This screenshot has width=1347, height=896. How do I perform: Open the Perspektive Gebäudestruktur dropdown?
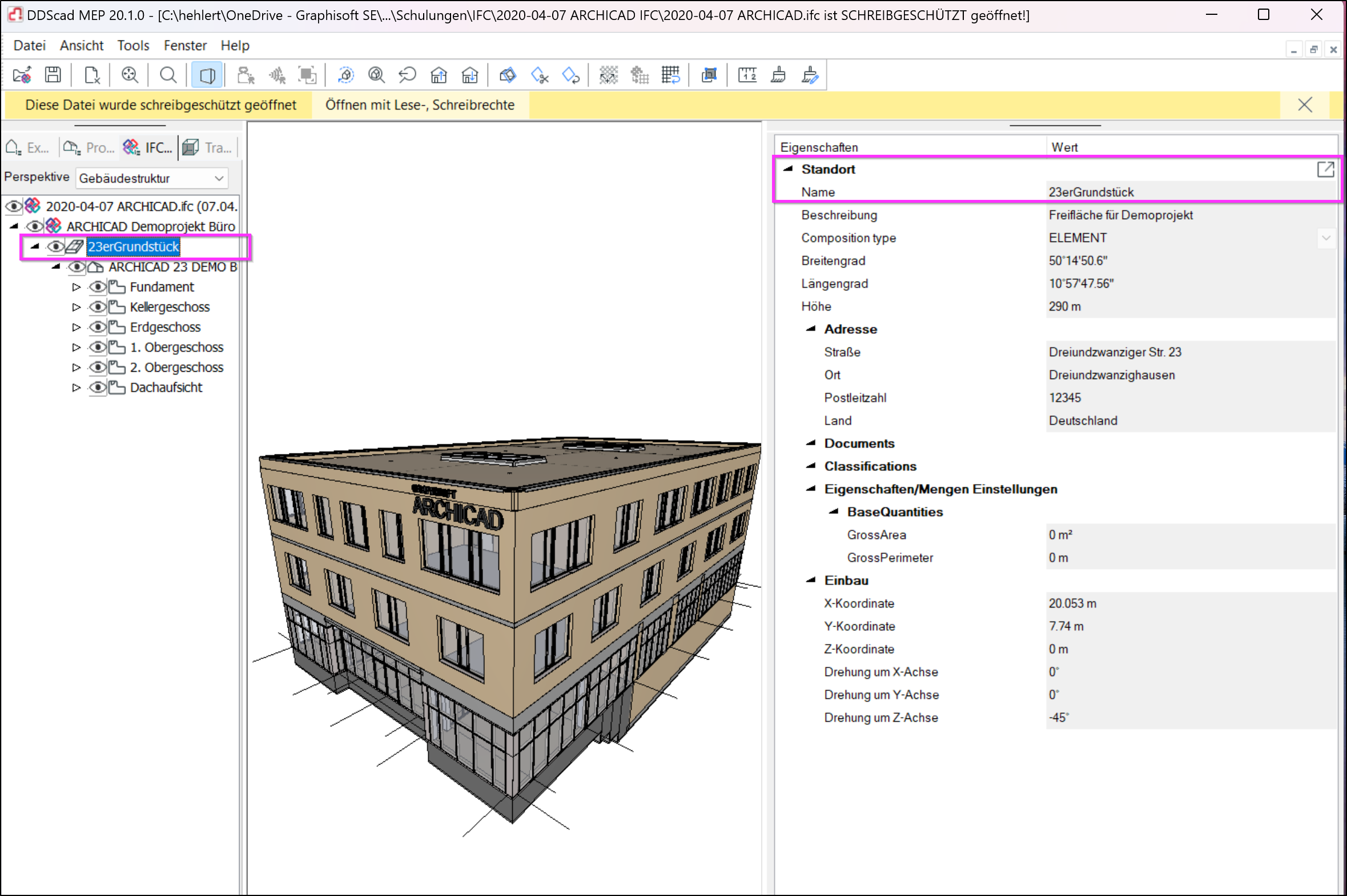(x=152, y=178)
